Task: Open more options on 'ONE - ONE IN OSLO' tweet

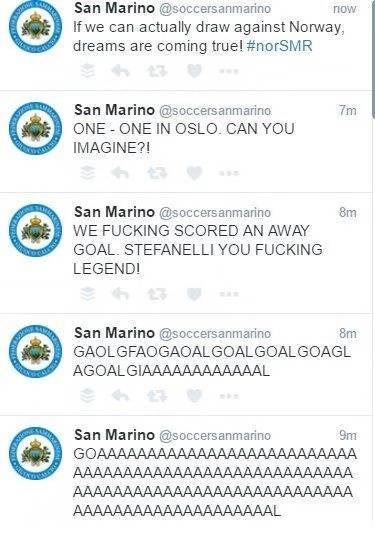Action: 229,173
